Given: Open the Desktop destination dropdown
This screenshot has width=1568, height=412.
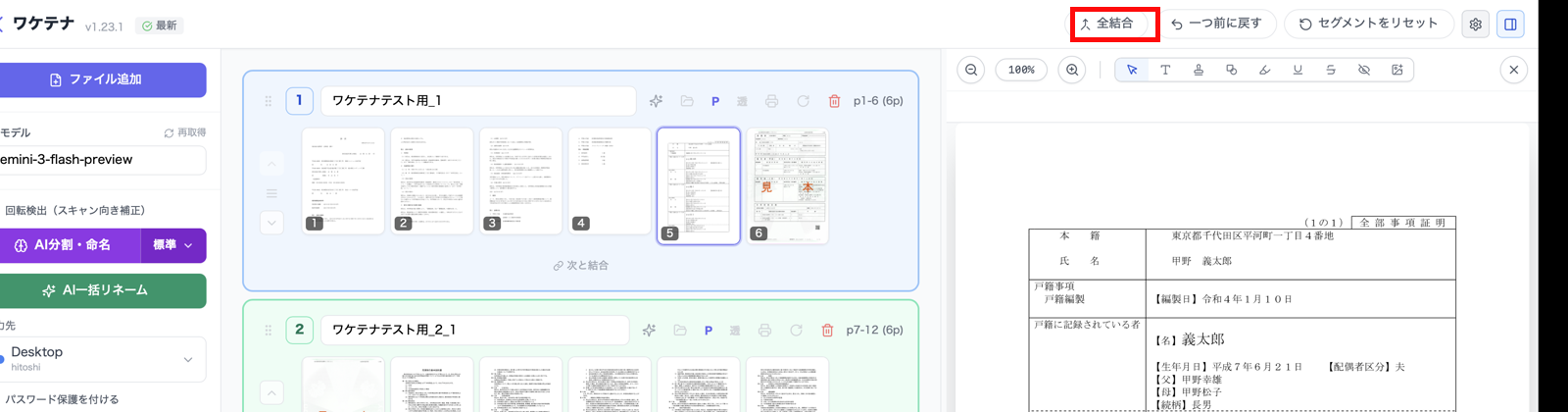Looking at the screenshot, I should [x=102, y=360].
